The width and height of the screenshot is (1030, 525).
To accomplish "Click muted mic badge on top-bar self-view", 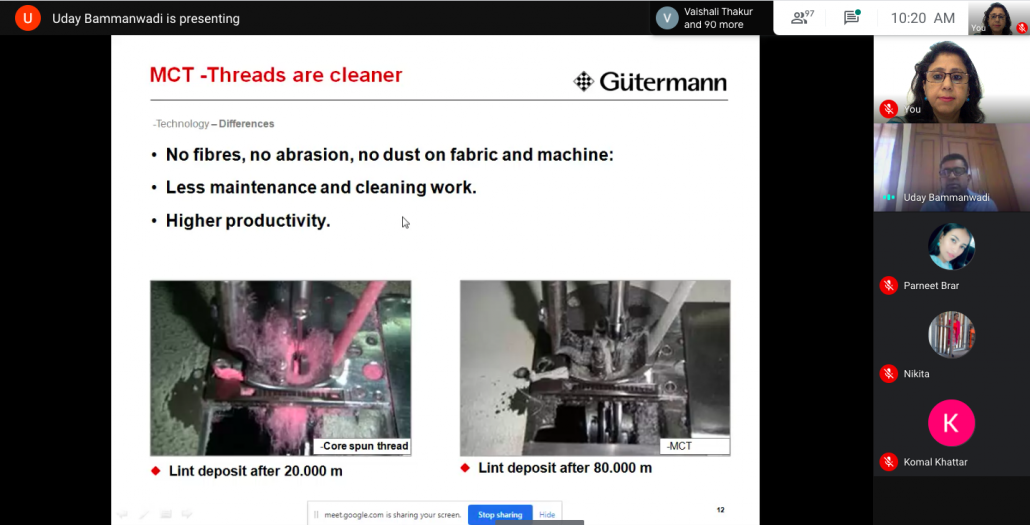I will pos(1021,28).
